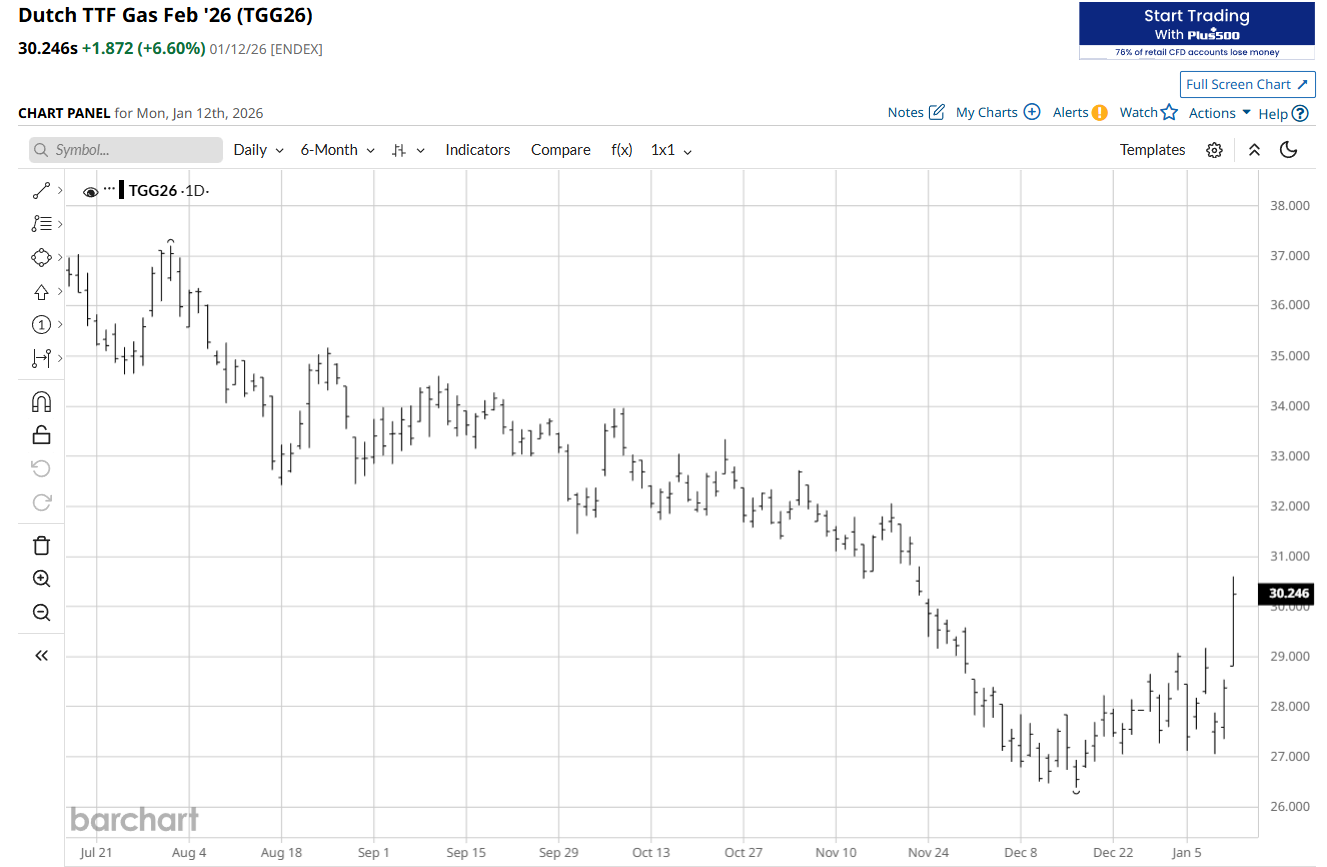Click the CHART PANEL heading
The width and height of the screenshot is (1327, 867).
click(64, 113)
